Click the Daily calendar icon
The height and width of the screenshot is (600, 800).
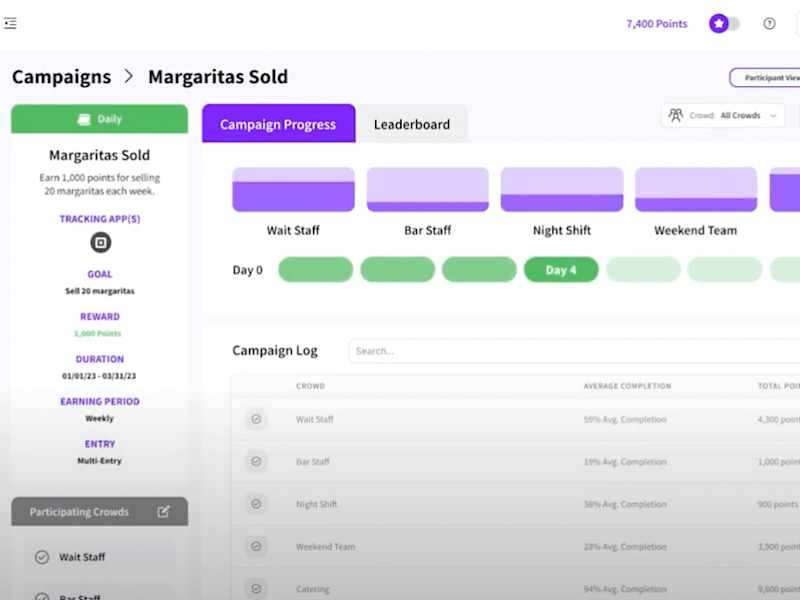coord(84,119)
